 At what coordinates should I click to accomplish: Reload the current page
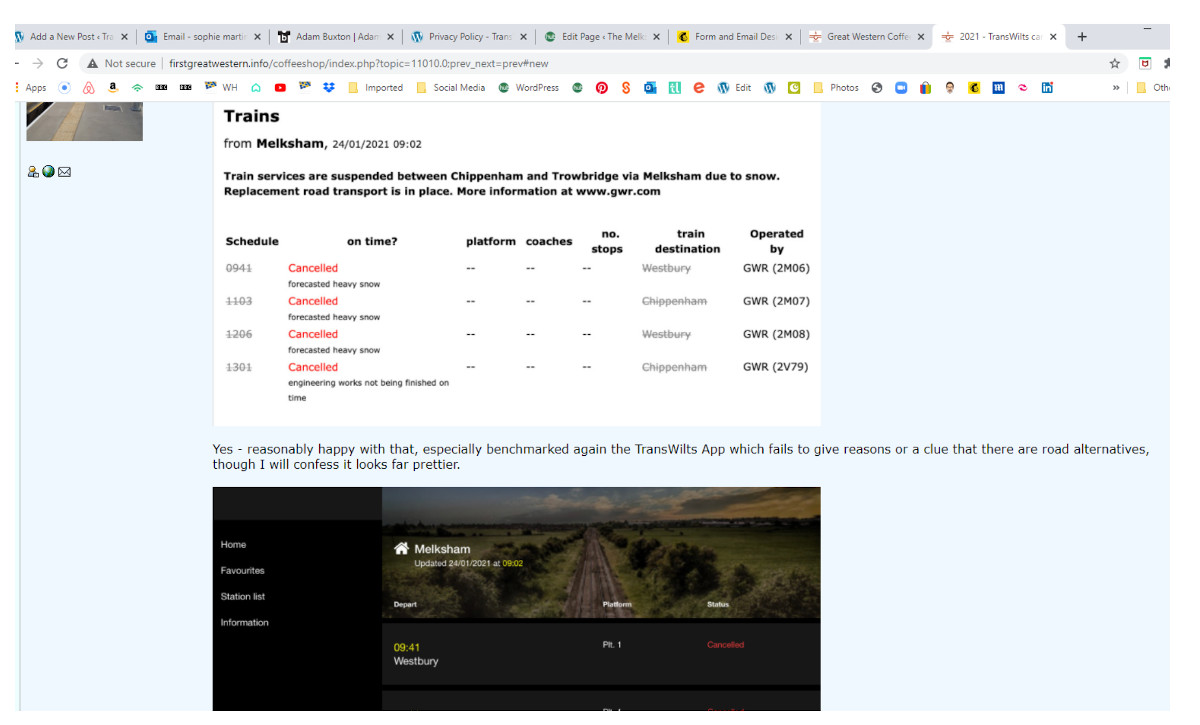click(63, 63)
